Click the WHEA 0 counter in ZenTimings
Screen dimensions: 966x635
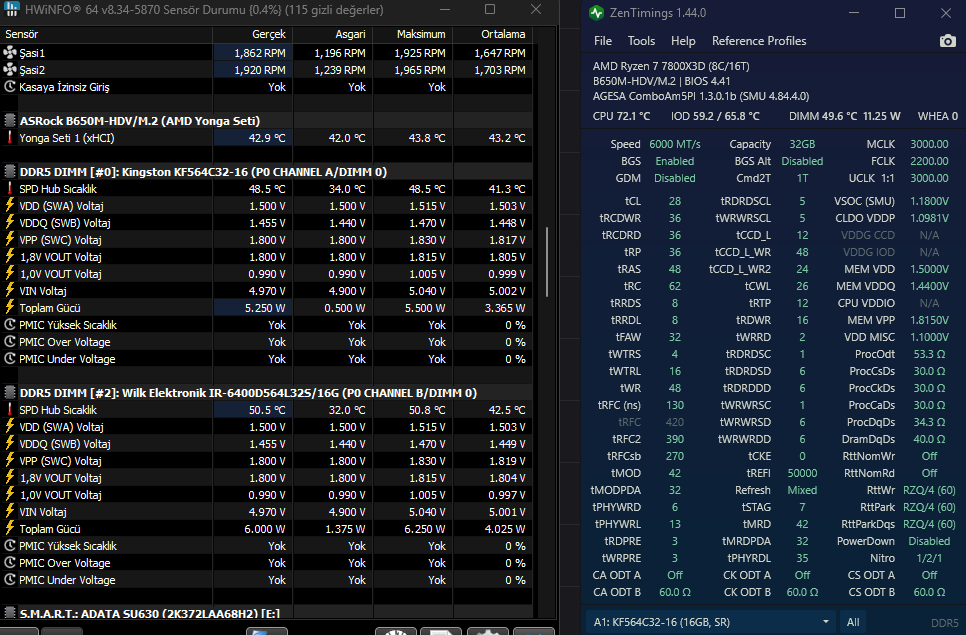[x=938, y=116]
